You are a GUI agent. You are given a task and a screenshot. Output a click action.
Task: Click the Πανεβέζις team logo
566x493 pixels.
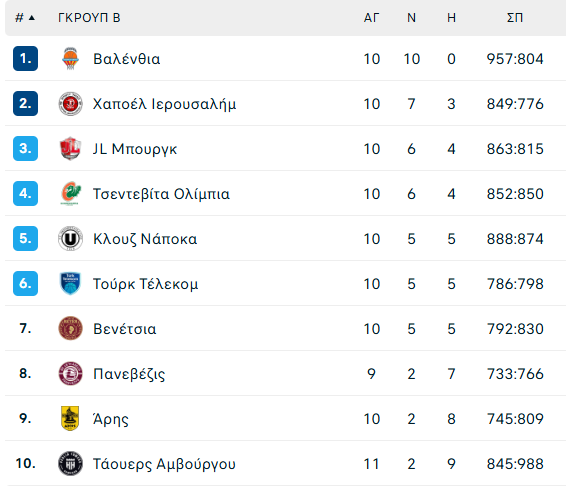pos(70,374)
